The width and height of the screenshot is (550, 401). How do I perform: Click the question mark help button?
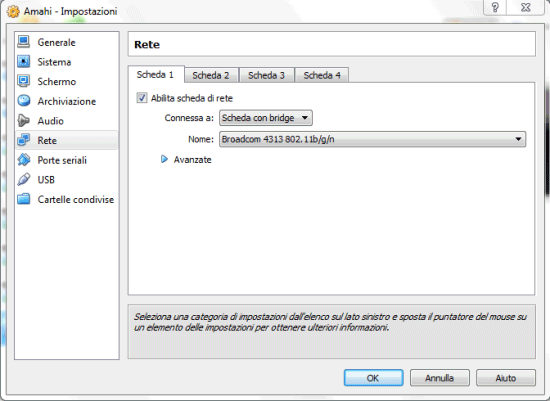[x=495, y=7]
